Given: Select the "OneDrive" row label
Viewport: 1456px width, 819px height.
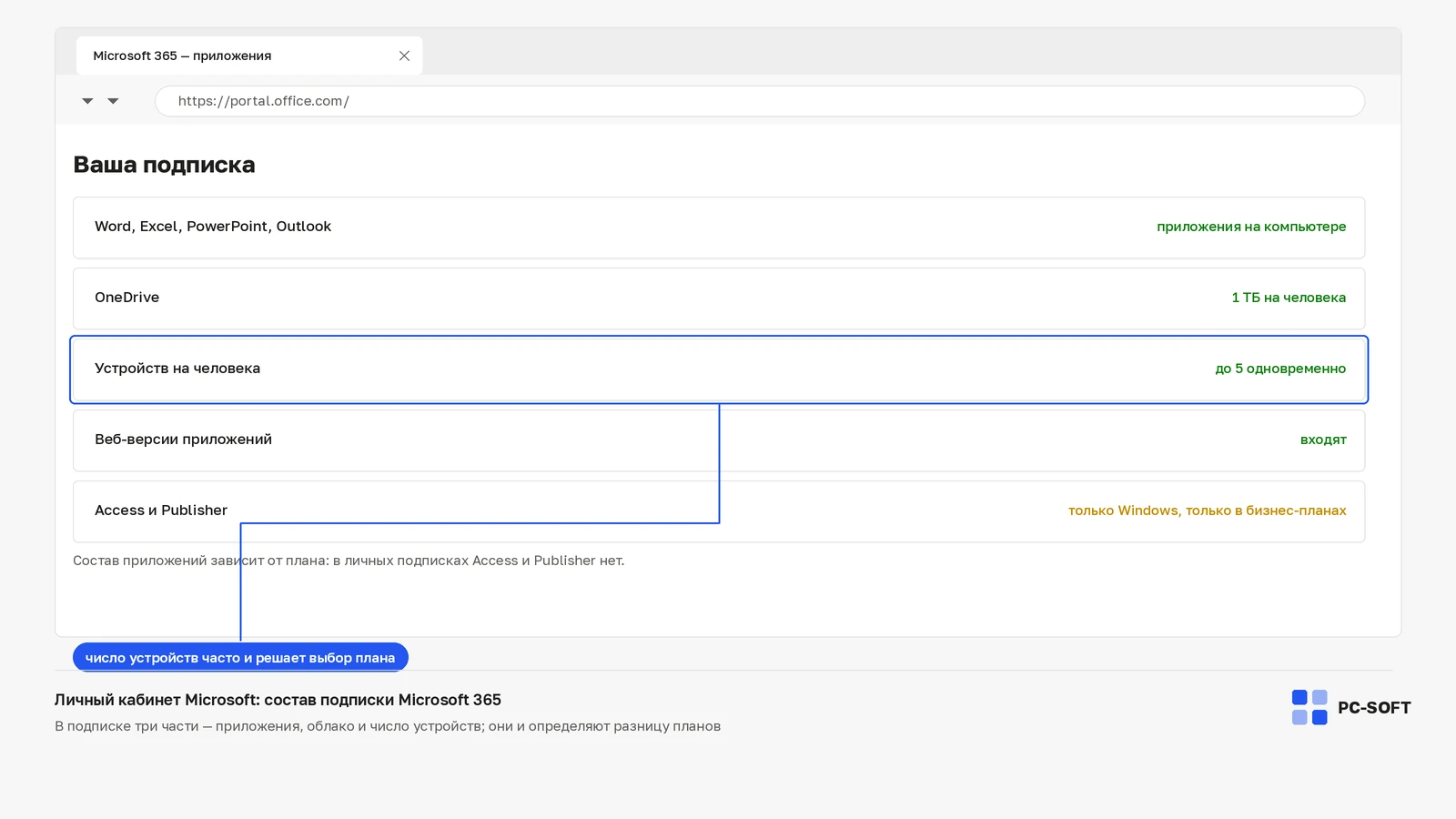Looking at the screenshot, I should [x=126, y=298].
